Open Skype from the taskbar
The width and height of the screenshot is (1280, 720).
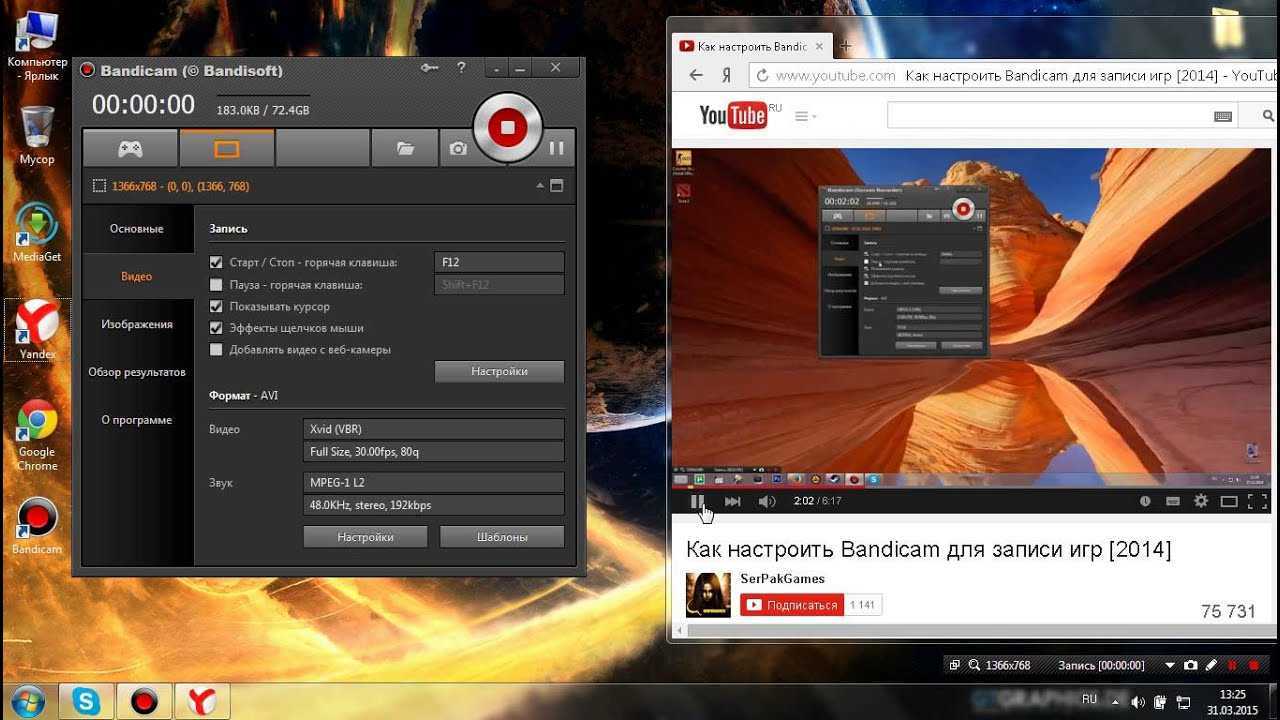84,701
